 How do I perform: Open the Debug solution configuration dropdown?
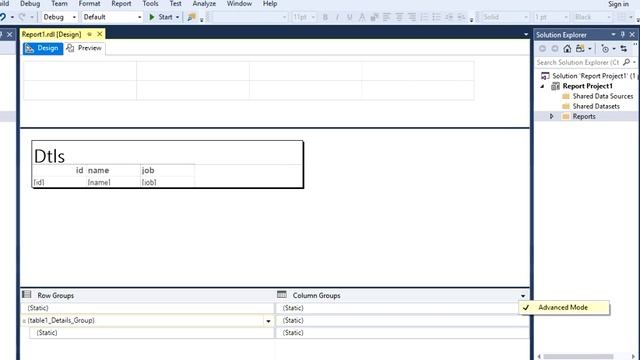[74, 17]
